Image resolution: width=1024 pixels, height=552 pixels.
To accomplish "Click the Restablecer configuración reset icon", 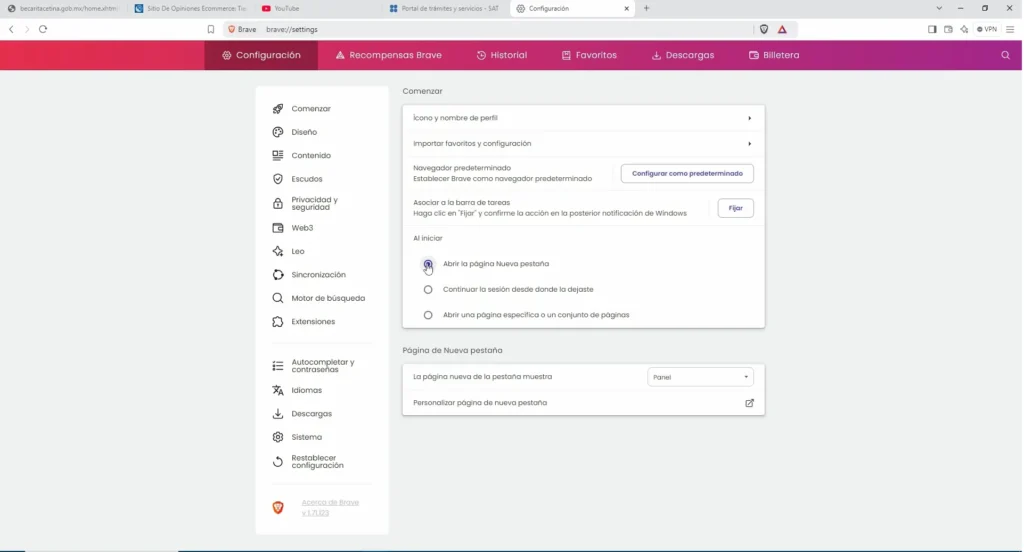I will coord(278,462).
